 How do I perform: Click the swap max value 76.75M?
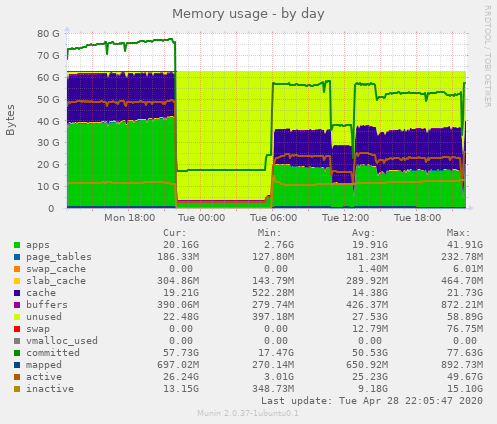(x=465, y=329)
